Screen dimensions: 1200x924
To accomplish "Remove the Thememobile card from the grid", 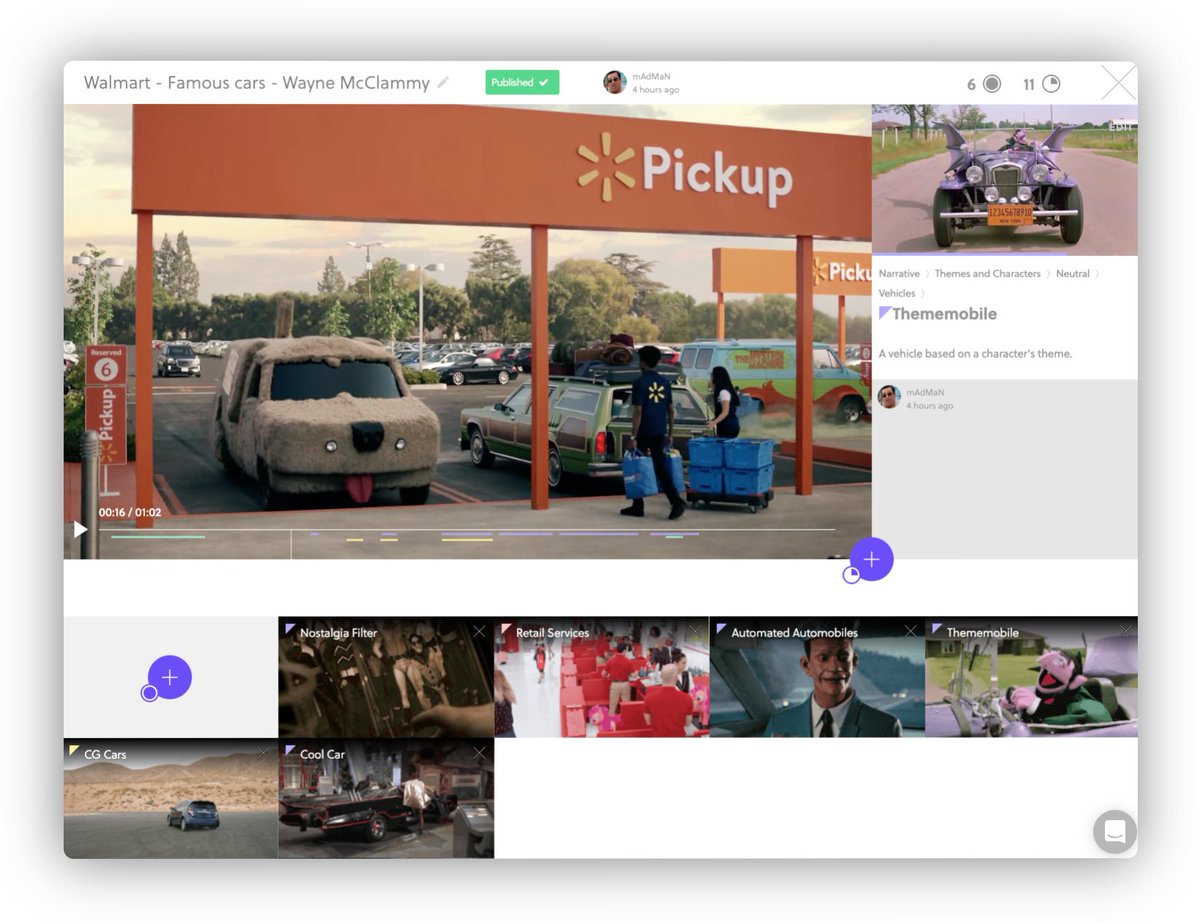I will [1126, 631].
